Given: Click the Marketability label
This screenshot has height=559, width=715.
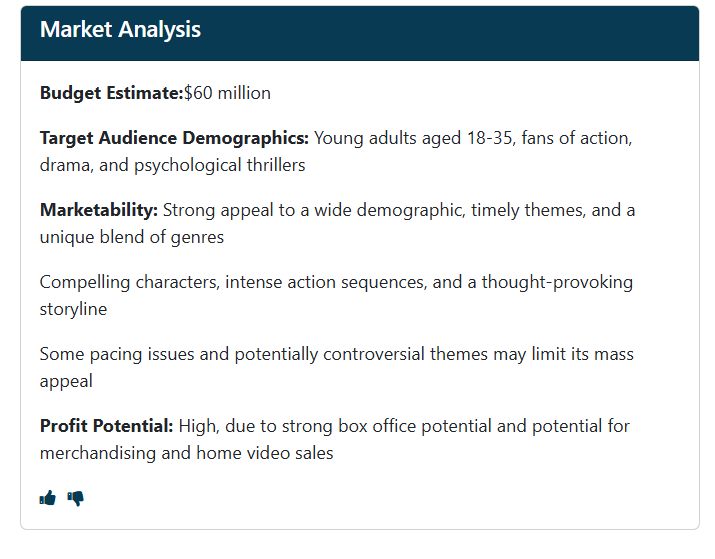Looking at the screenshot, I should pos(99,210).
